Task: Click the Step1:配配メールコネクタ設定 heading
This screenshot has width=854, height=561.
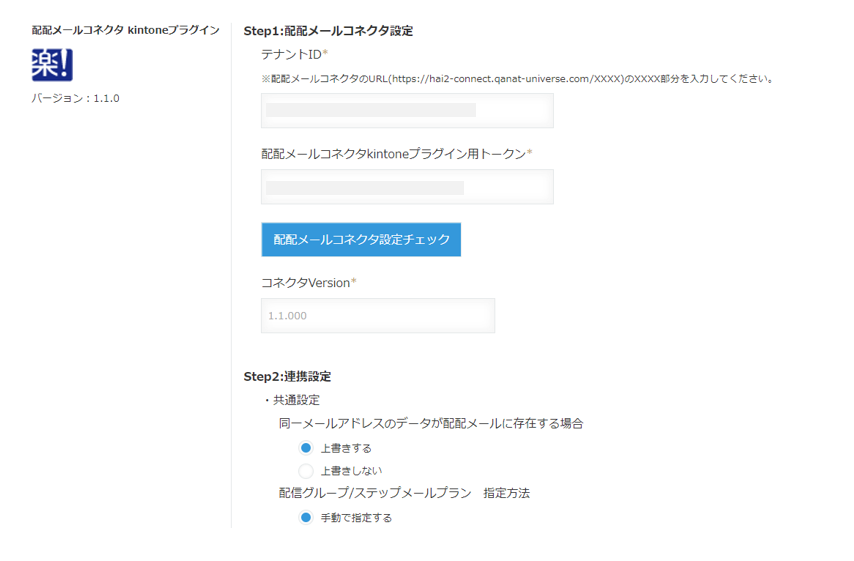Action: (x=328, y=31)
